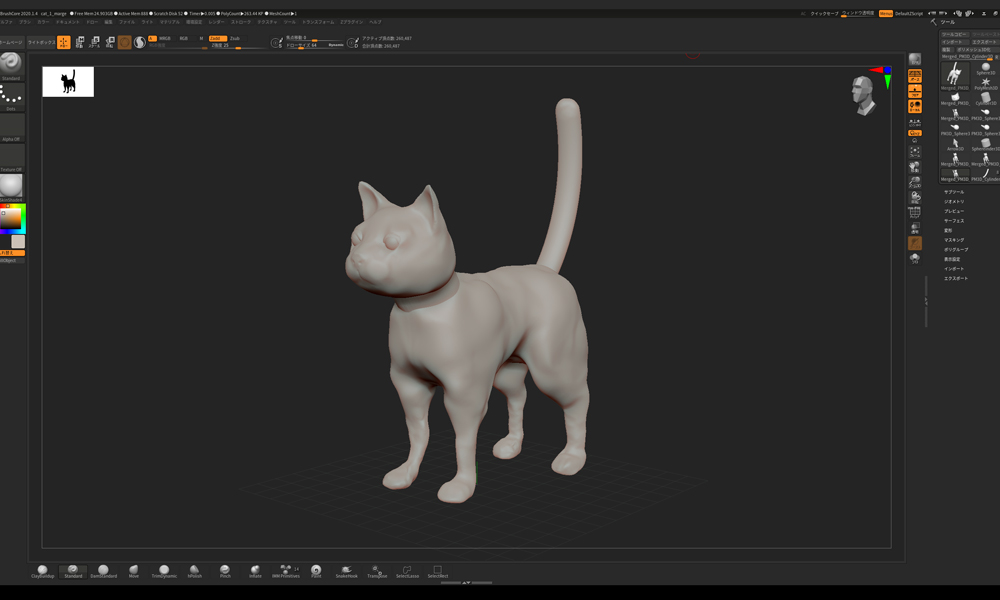Toggle M material mode
This screenshot has width=1000, height=600.
tap(202, 38)
